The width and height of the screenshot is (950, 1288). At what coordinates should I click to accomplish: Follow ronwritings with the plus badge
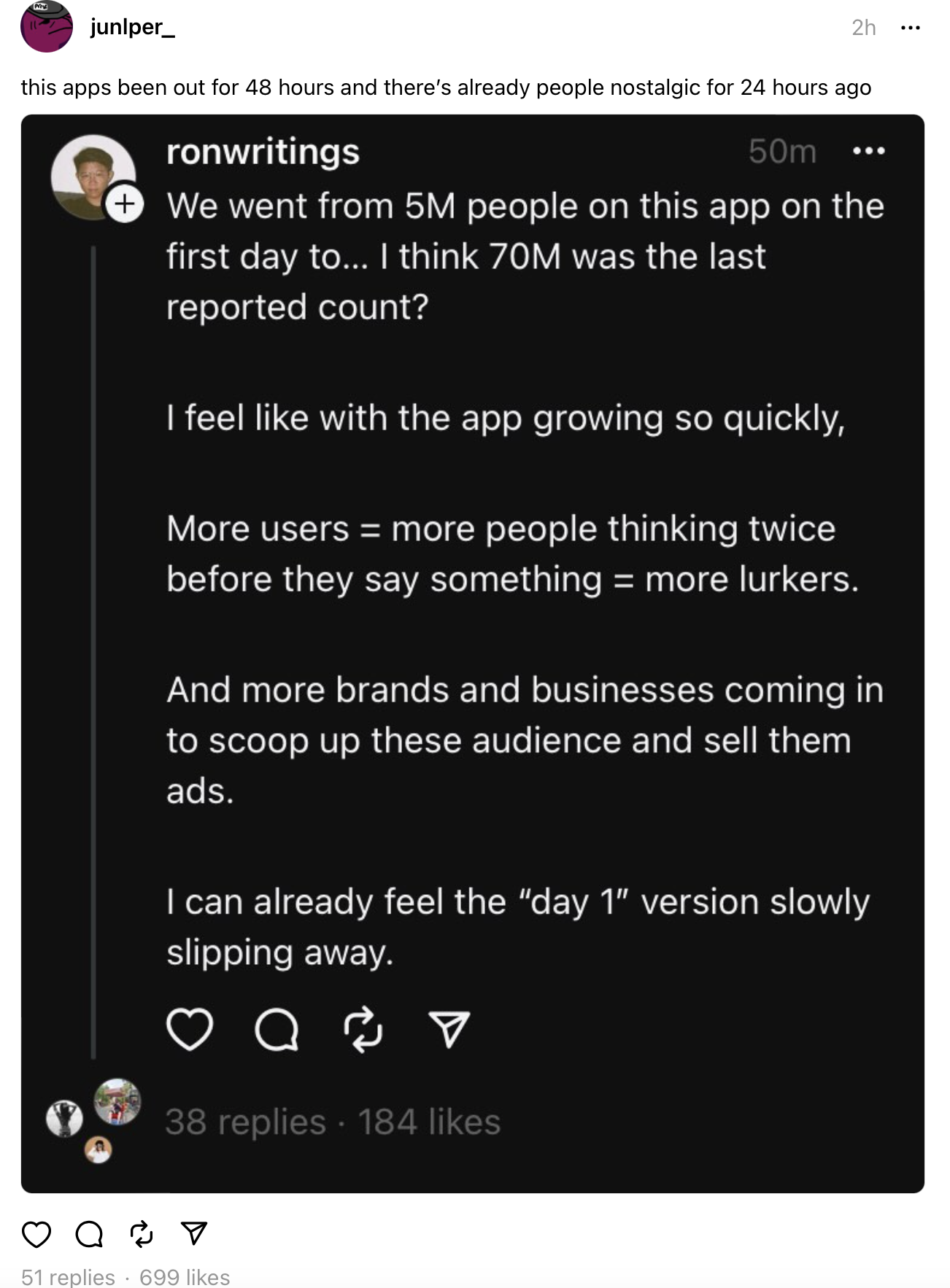pos(125,203)
